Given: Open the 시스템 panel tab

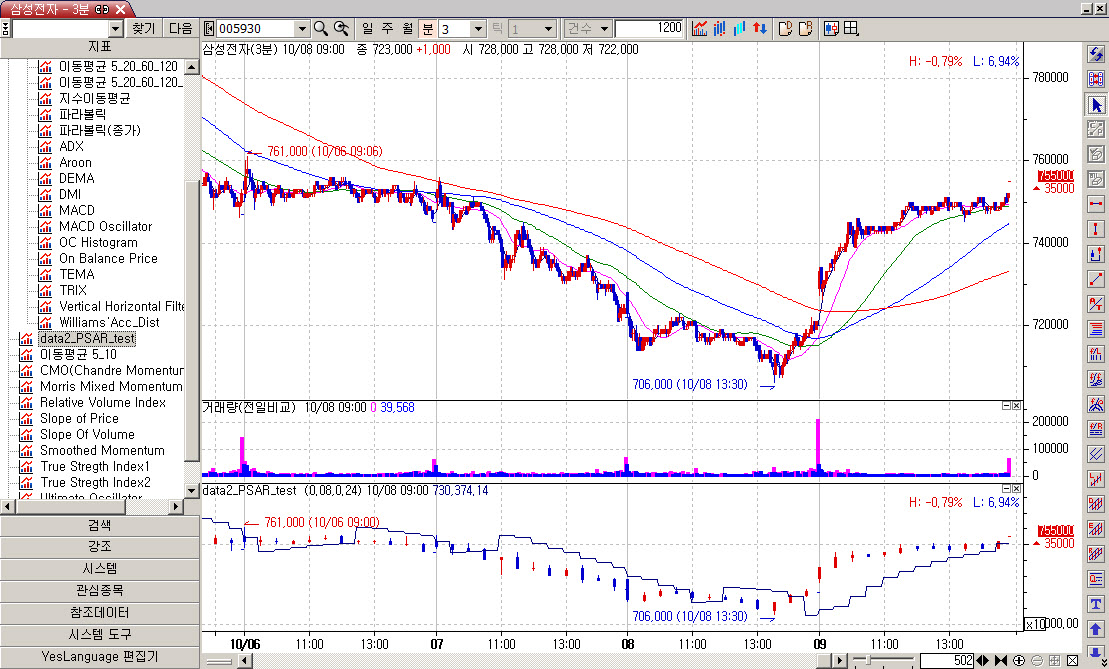Looking at the screenshot, I should coord(99,568).
